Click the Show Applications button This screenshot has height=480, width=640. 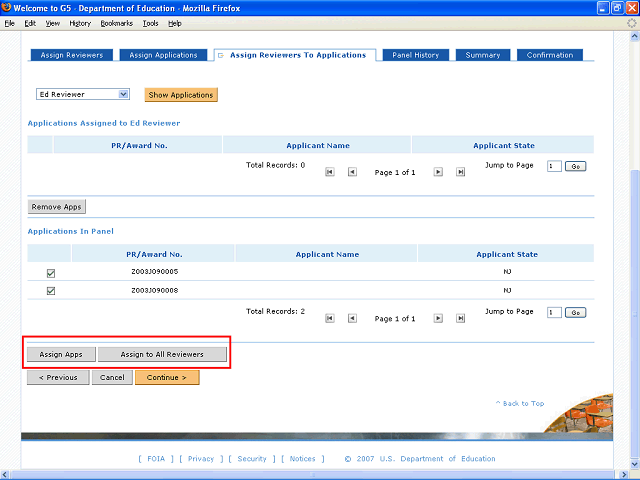181,95
